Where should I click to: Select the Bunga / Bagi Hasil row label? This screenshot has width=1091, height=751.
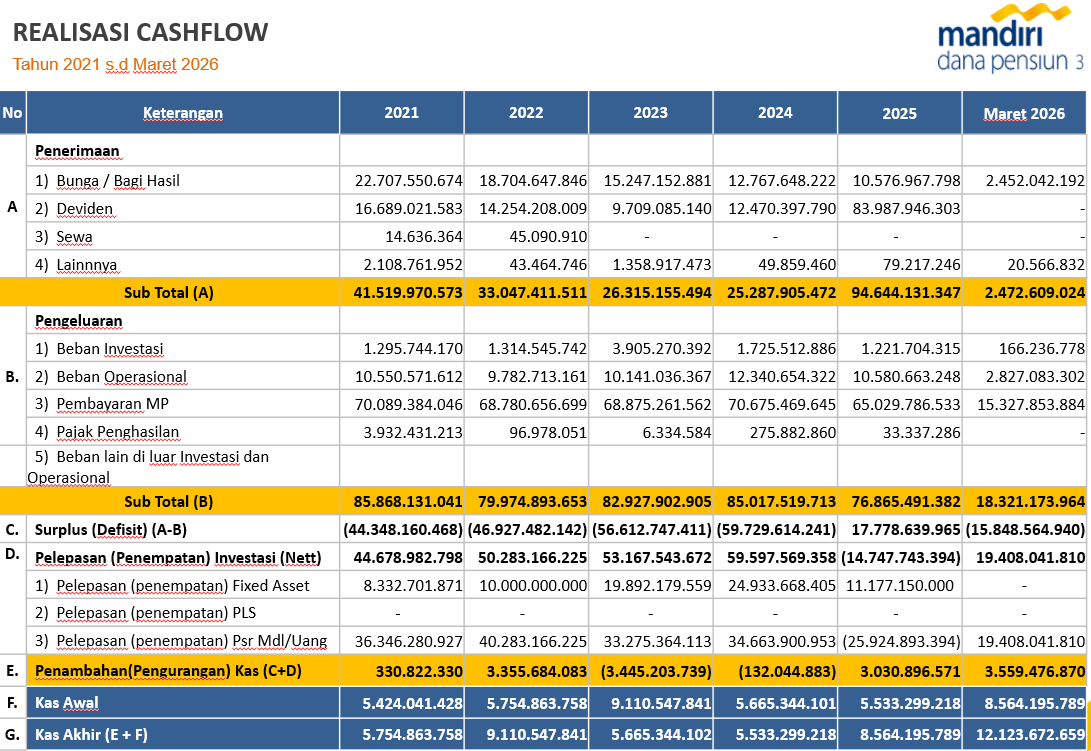pyautogui.click(x=107, y=181)
